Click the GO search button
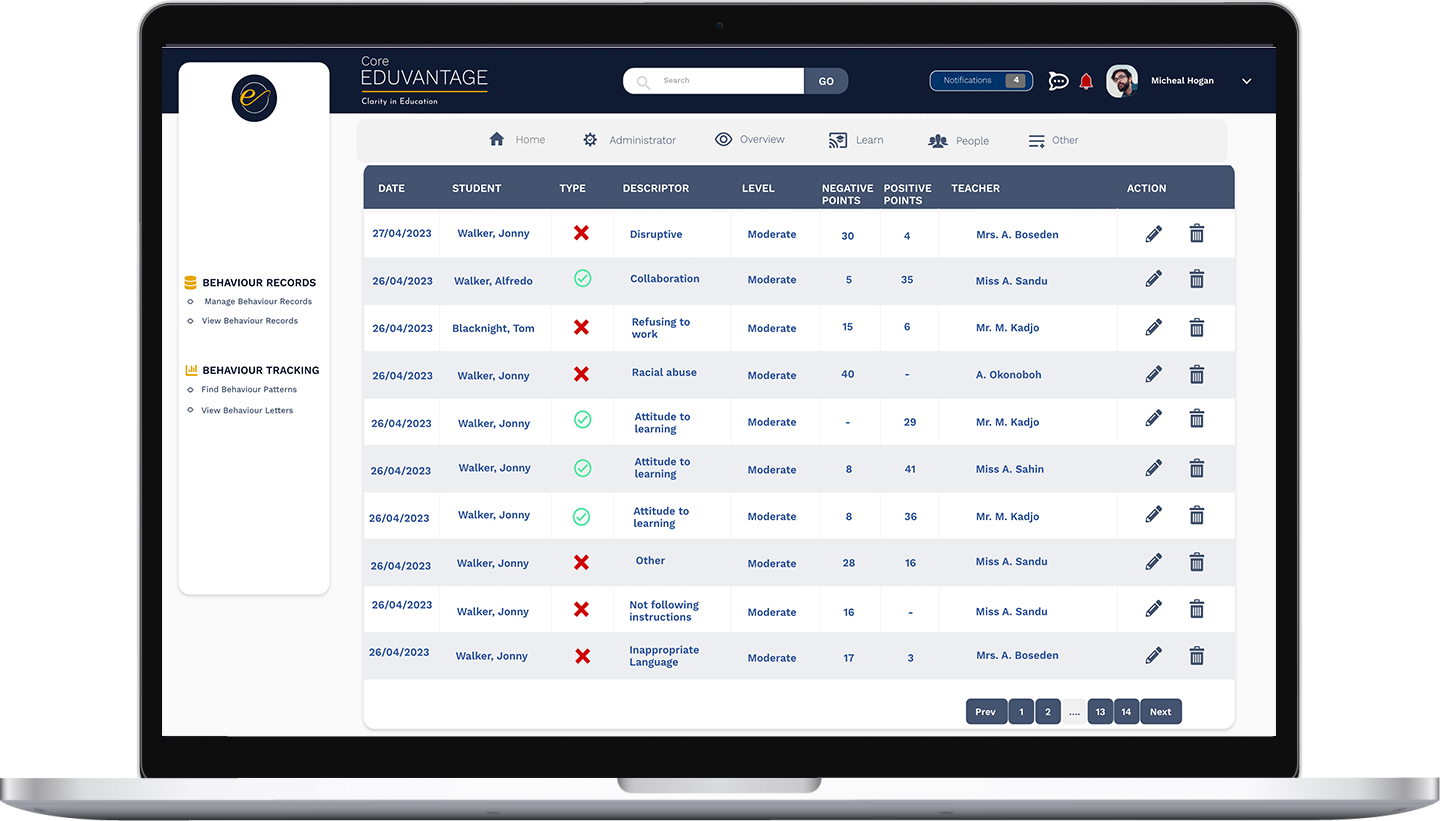This screenshot has height=821, width=1440. tap(826, 81)
